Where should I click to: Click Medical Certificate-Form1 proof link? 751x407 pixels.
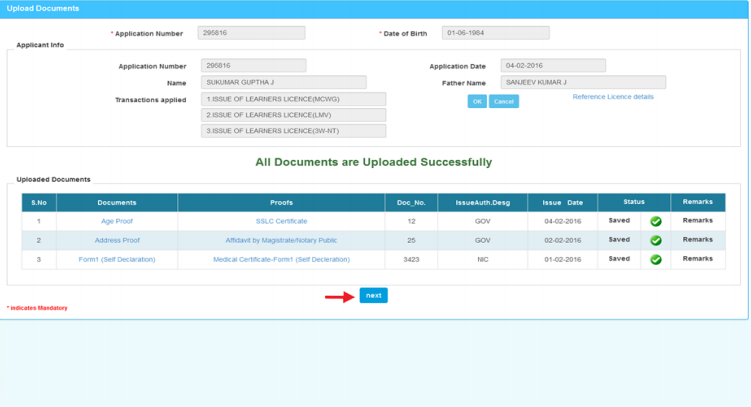(x=281, y=259)
